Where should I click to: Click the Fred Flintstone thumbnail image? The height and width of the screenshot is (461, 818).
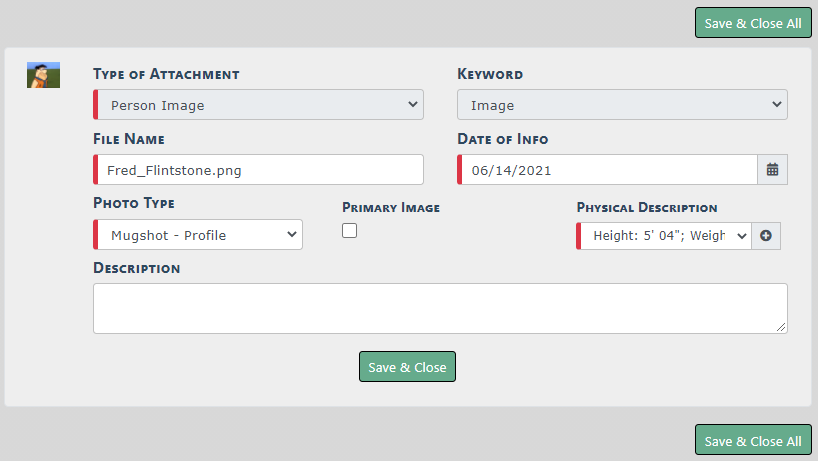coord(43,75)
